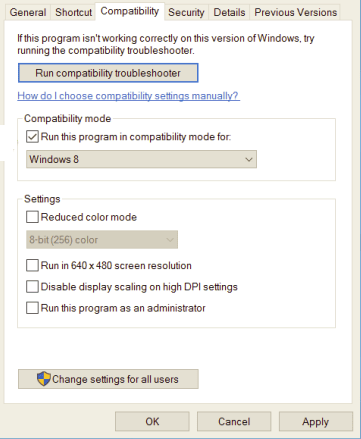Open How do I choose compatibility settings manually link
361x439 pixels.
point(128,96)
